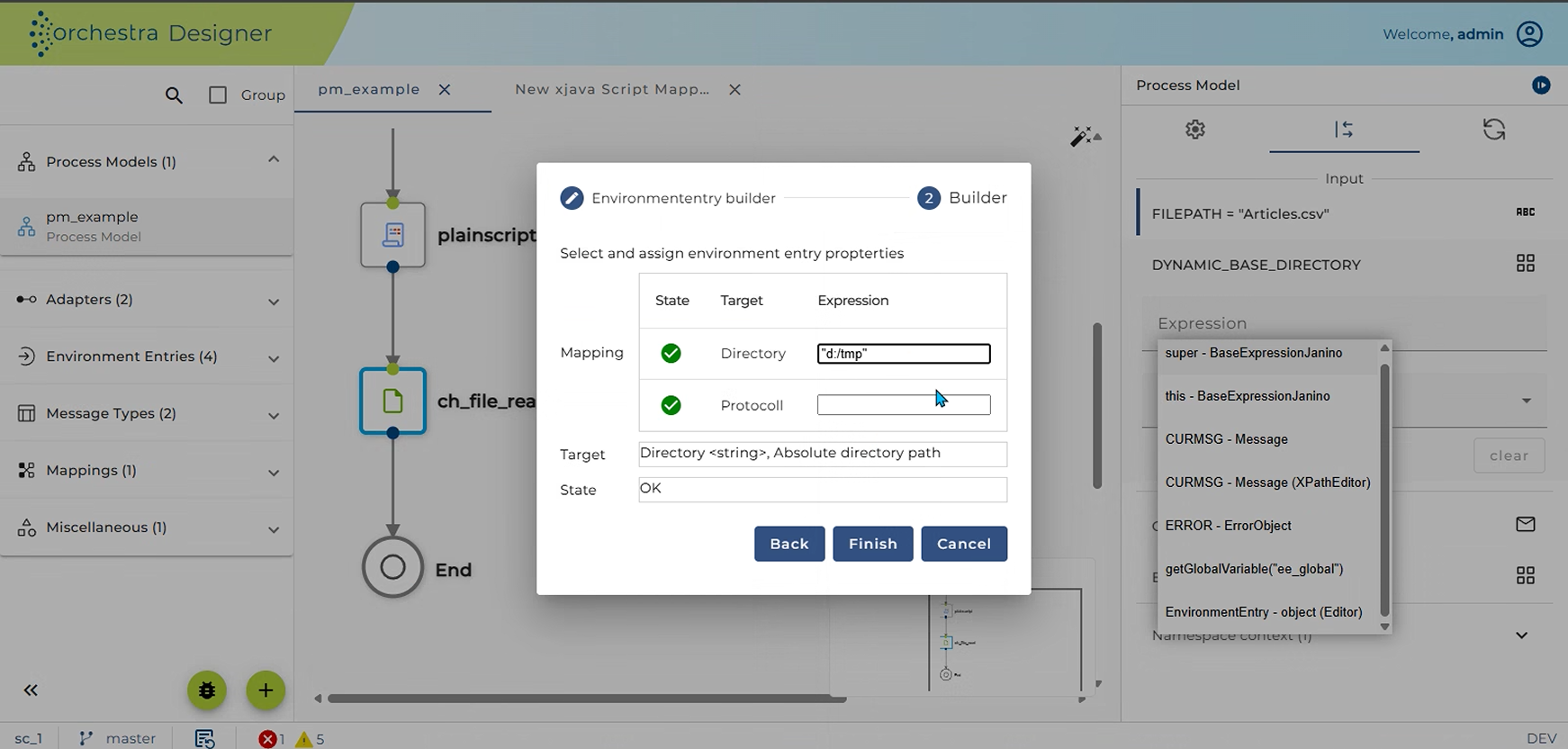This screenshot has width=1568, height=749.
Task: Click the step 2 Builder indicator
Action: [x=929, y=198]
